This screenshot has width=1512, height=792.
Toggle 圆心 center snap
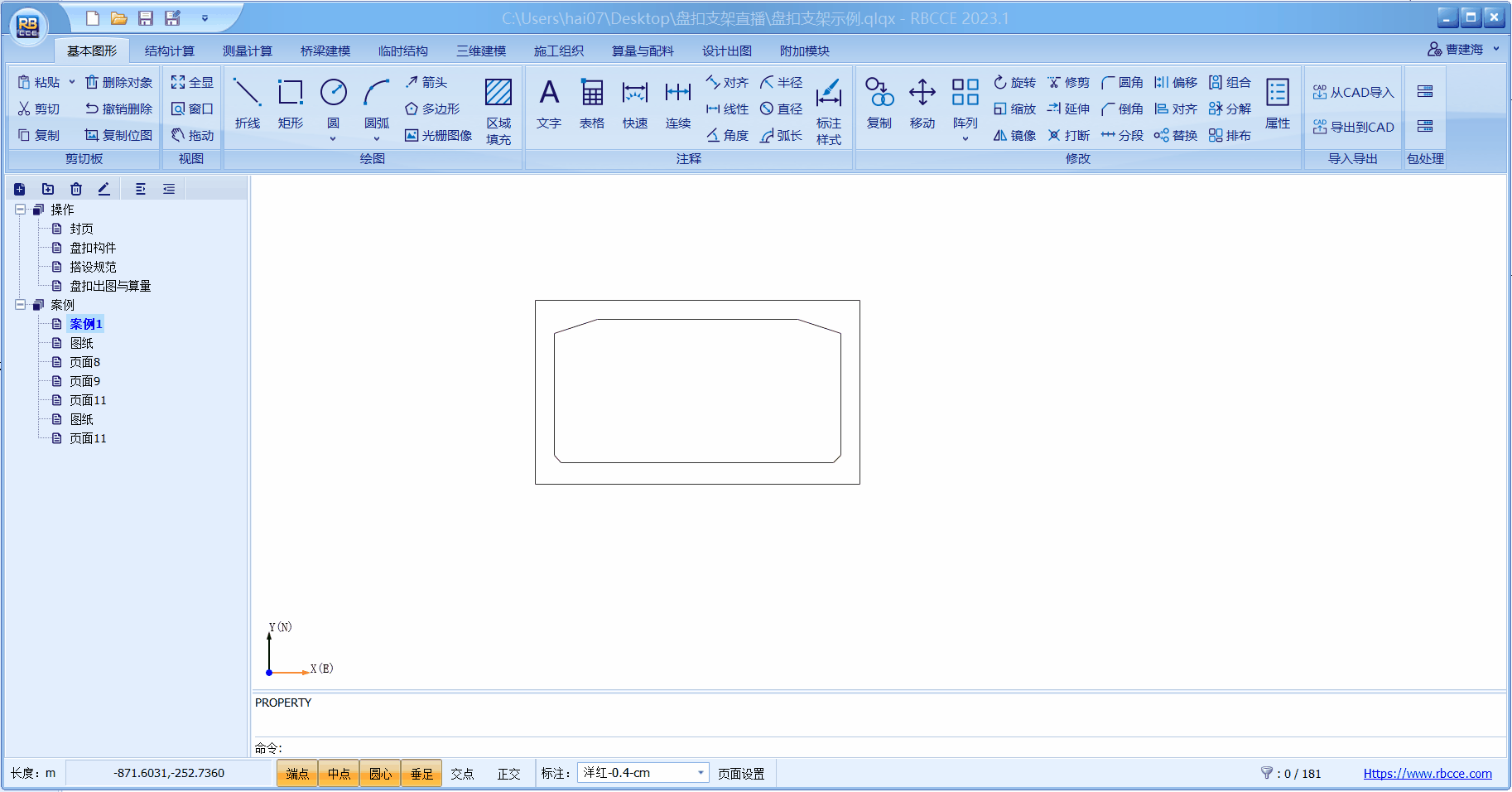380,773
